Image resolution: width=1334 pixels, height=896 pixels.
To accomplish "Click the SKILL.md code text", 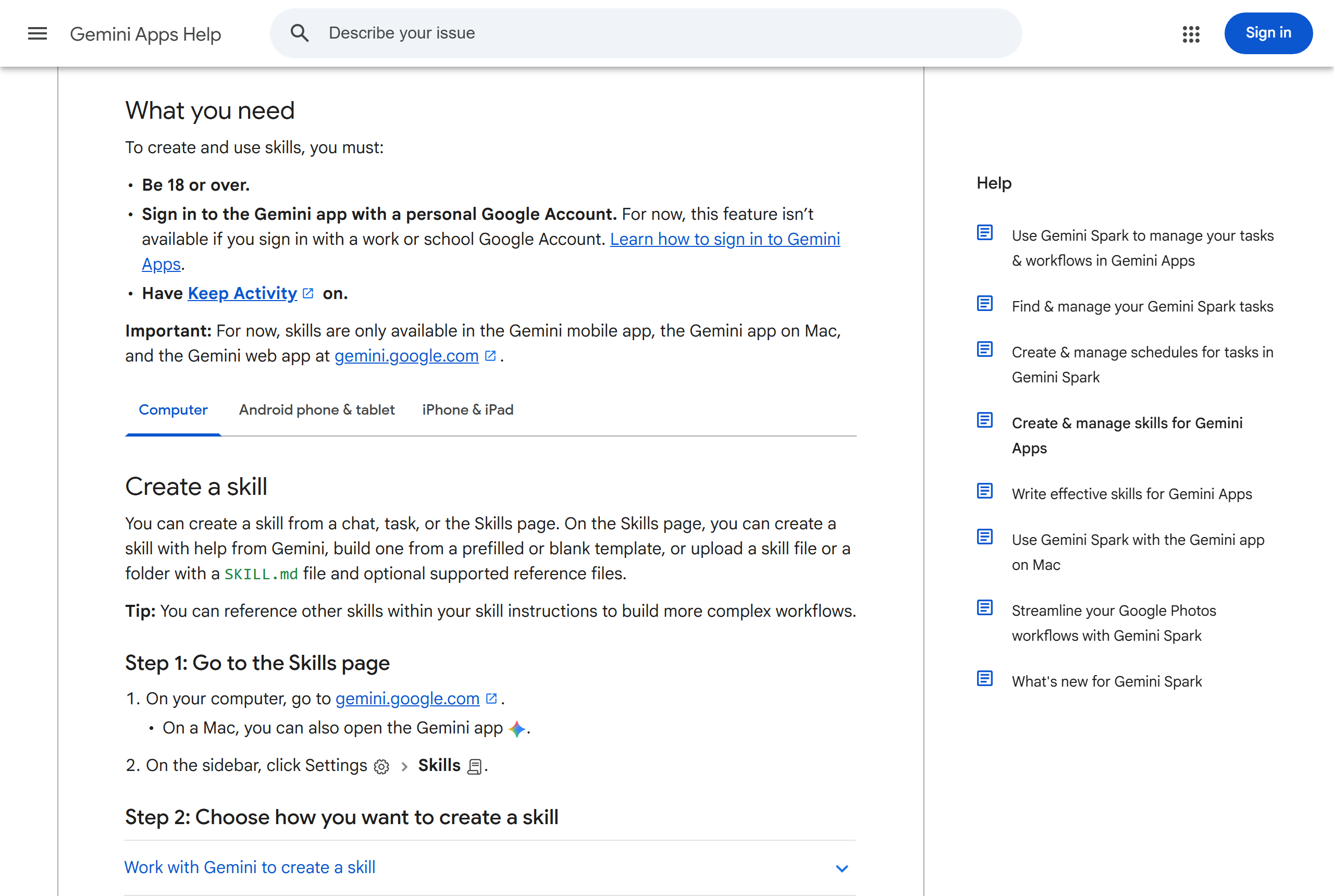I will (x=261, y=574).
